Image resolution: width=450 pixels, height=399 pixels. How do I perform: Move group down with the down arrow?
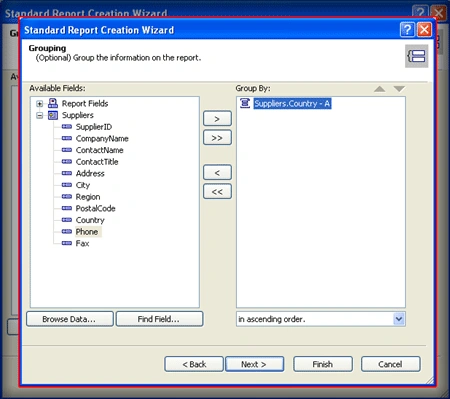pyautogui.click(x=399, y=89)
